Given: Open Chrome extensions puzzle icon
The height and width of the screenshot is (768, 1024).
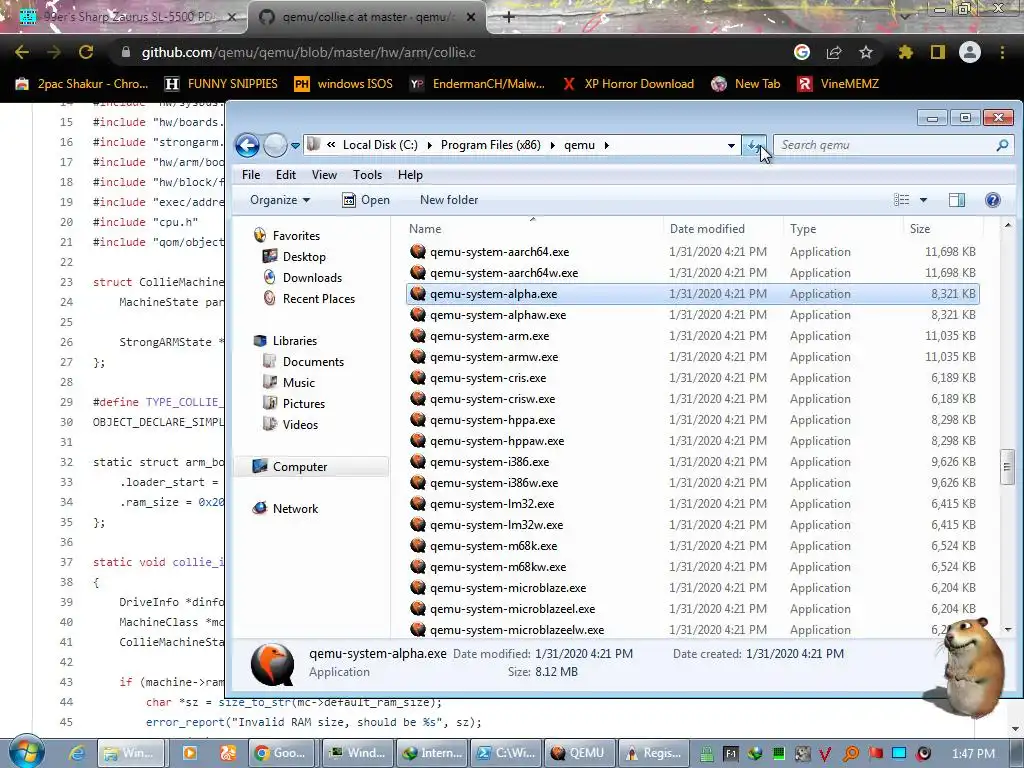Looking at the screenshot, I should 905,52.
